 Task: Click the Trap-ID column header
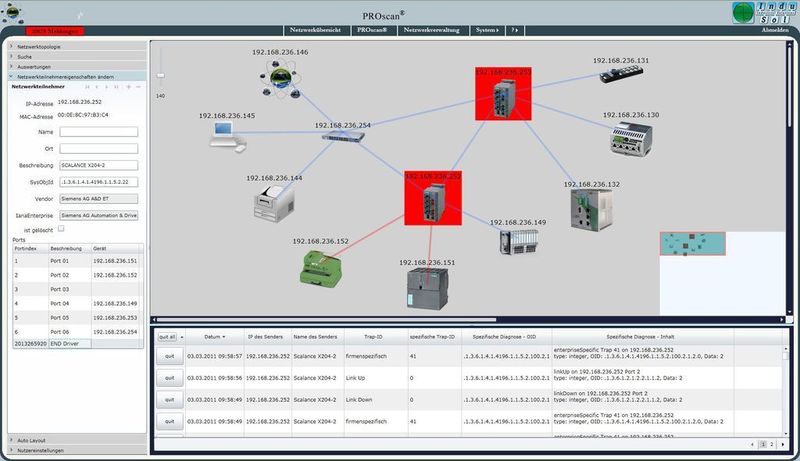click(373, 337)
